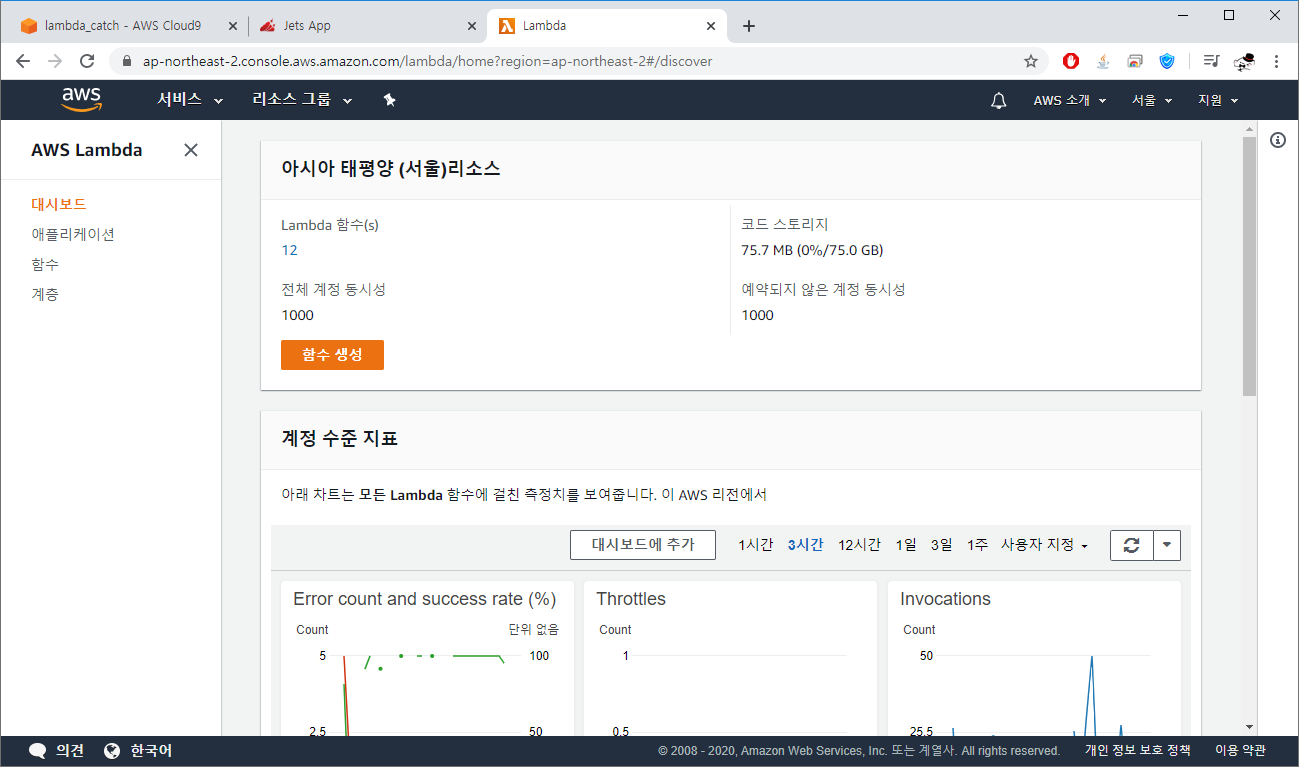Set time range to 1주

(x=977, y=545)
